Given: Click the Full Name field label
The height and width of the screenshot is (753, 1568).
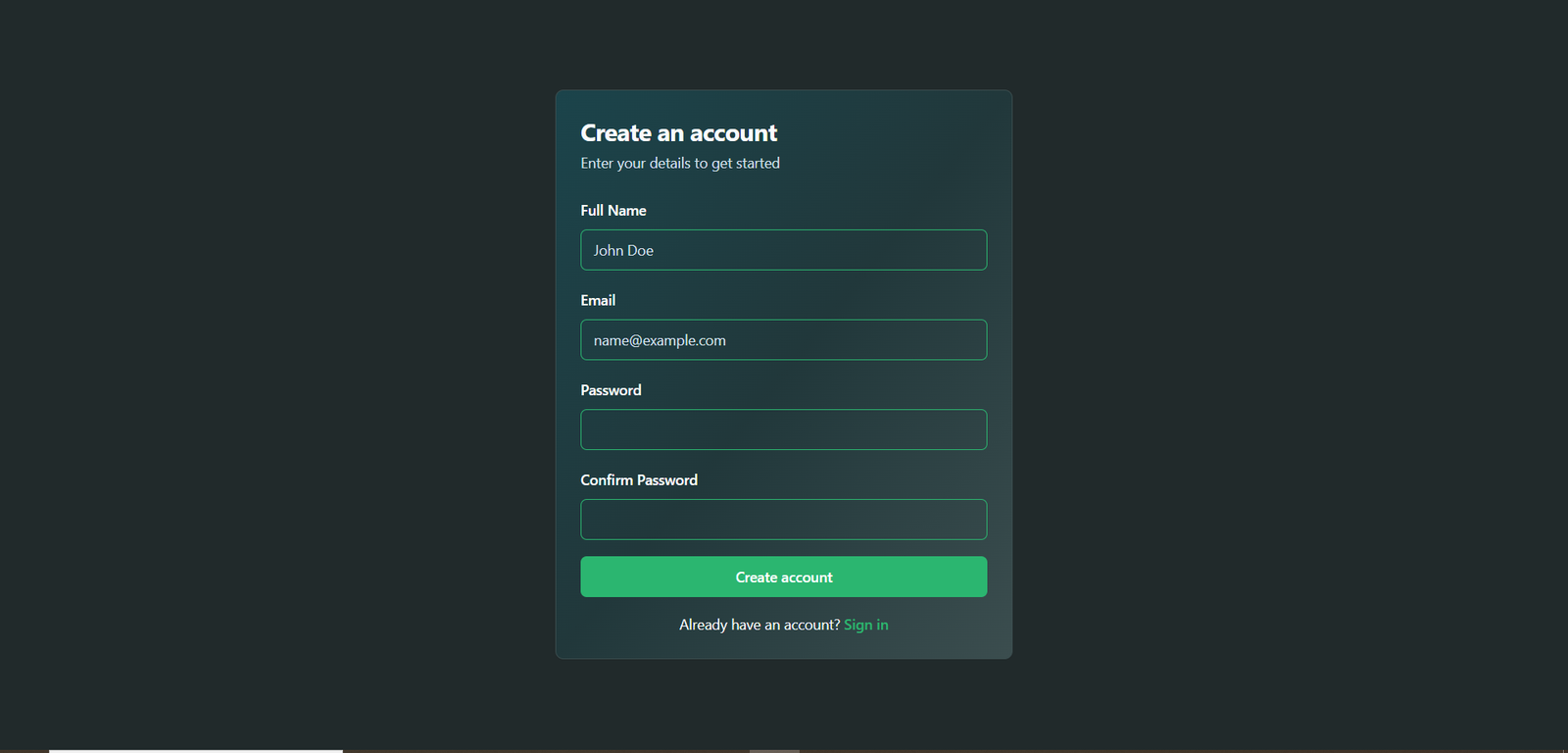Looking at the screenshot, I should pos(612,211).
